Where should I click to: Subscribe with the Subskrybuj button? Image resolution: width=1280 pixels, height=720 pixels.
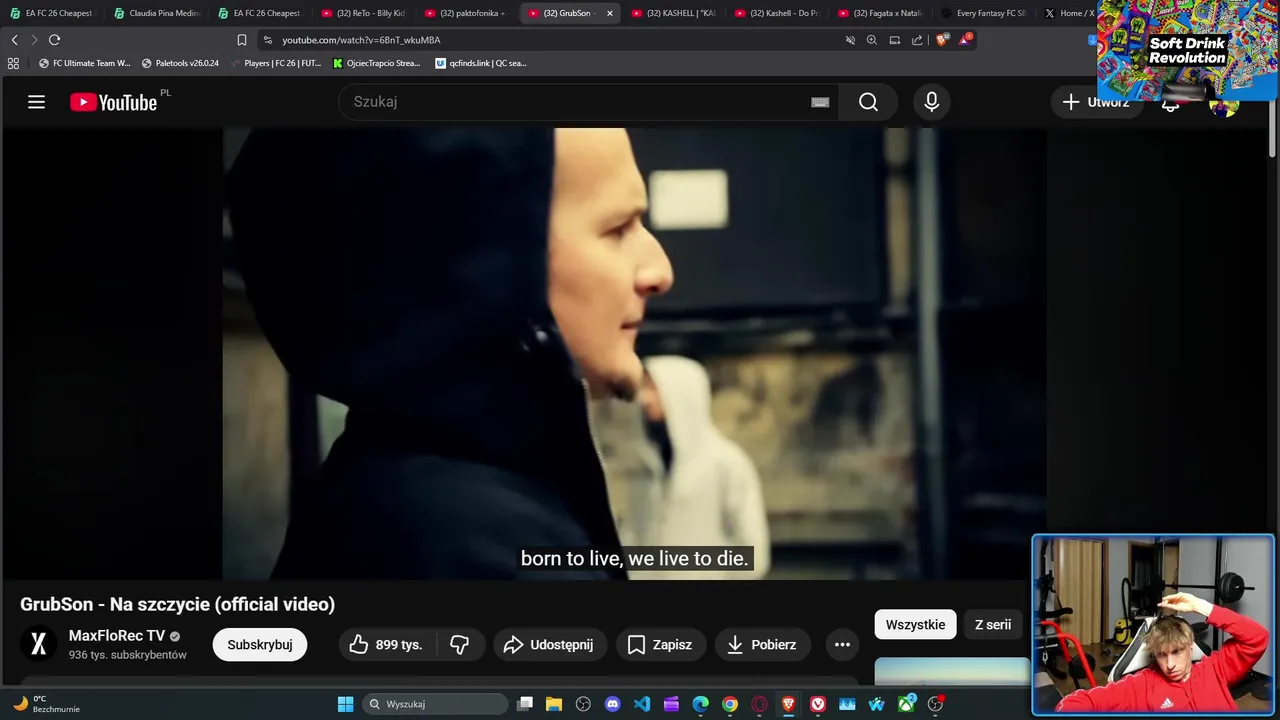tap(260, 645)
